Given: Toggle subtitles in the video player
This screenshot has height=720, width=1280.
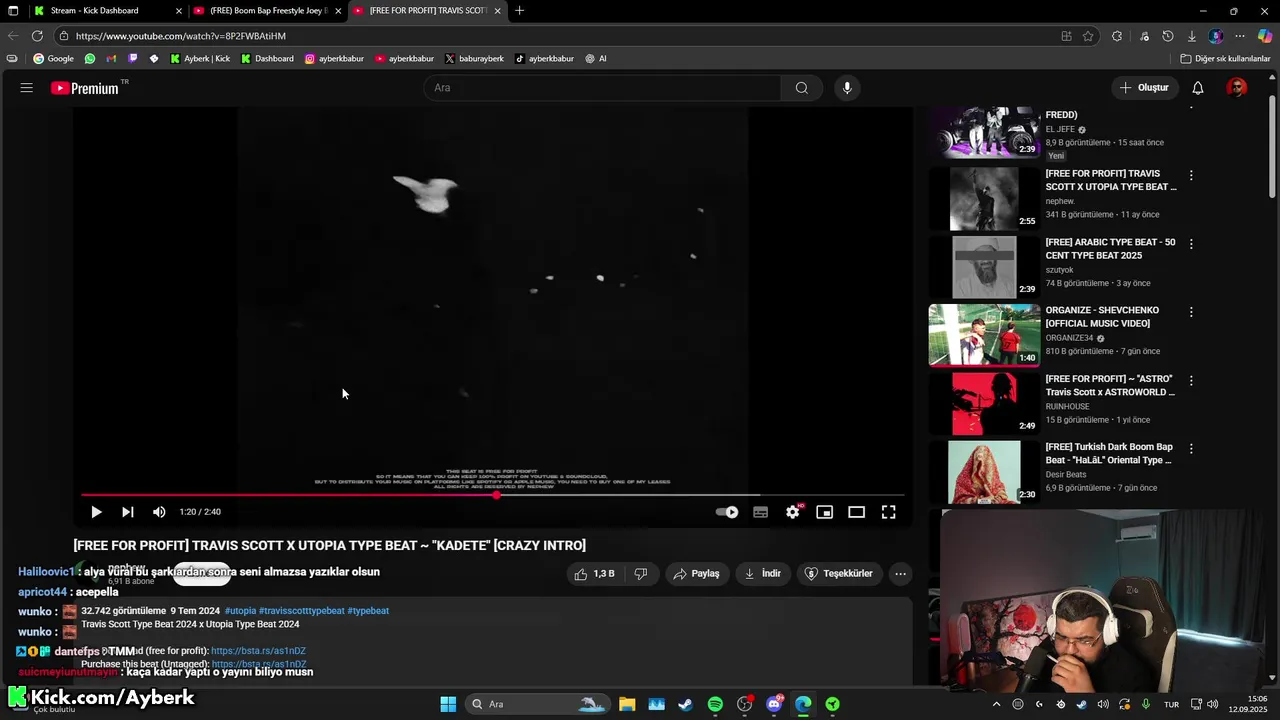Looking at the screenshot, I should coord(760,512).
